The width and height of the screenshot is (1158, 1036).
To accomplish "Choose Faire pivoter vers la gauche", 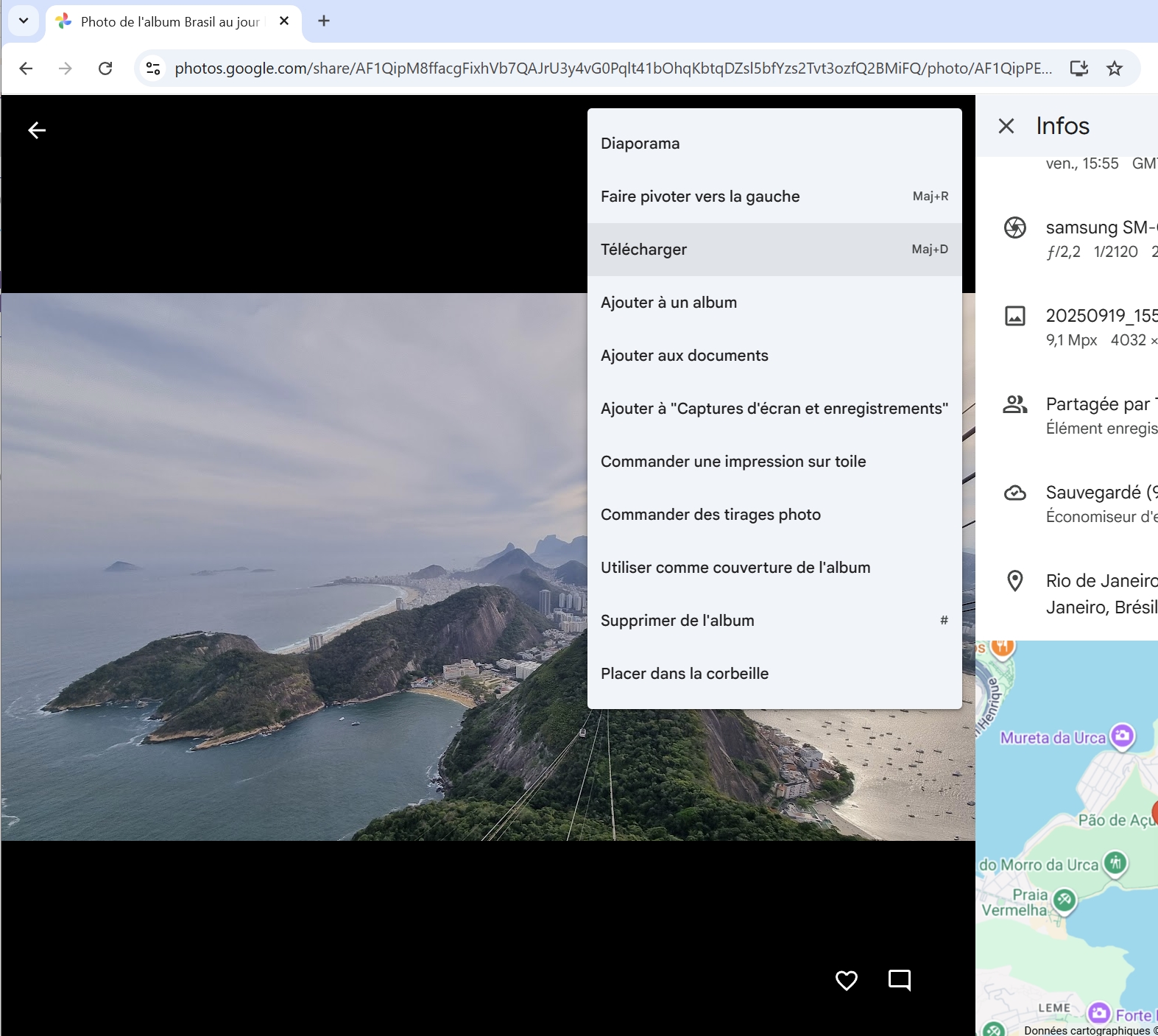I will pos(774,197).
